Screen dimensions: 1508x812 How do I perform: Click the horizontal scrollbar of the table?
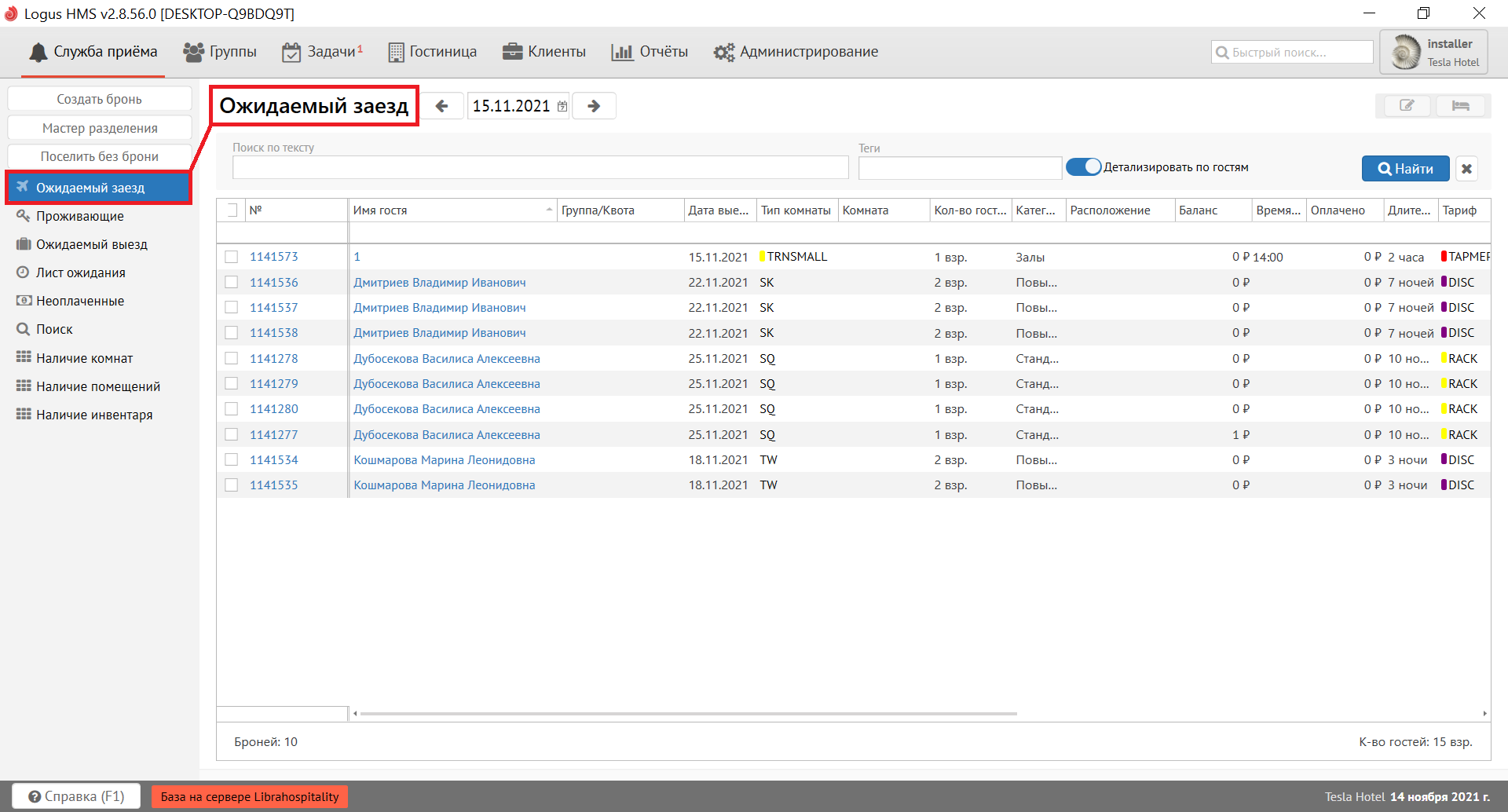coord(687,714)
